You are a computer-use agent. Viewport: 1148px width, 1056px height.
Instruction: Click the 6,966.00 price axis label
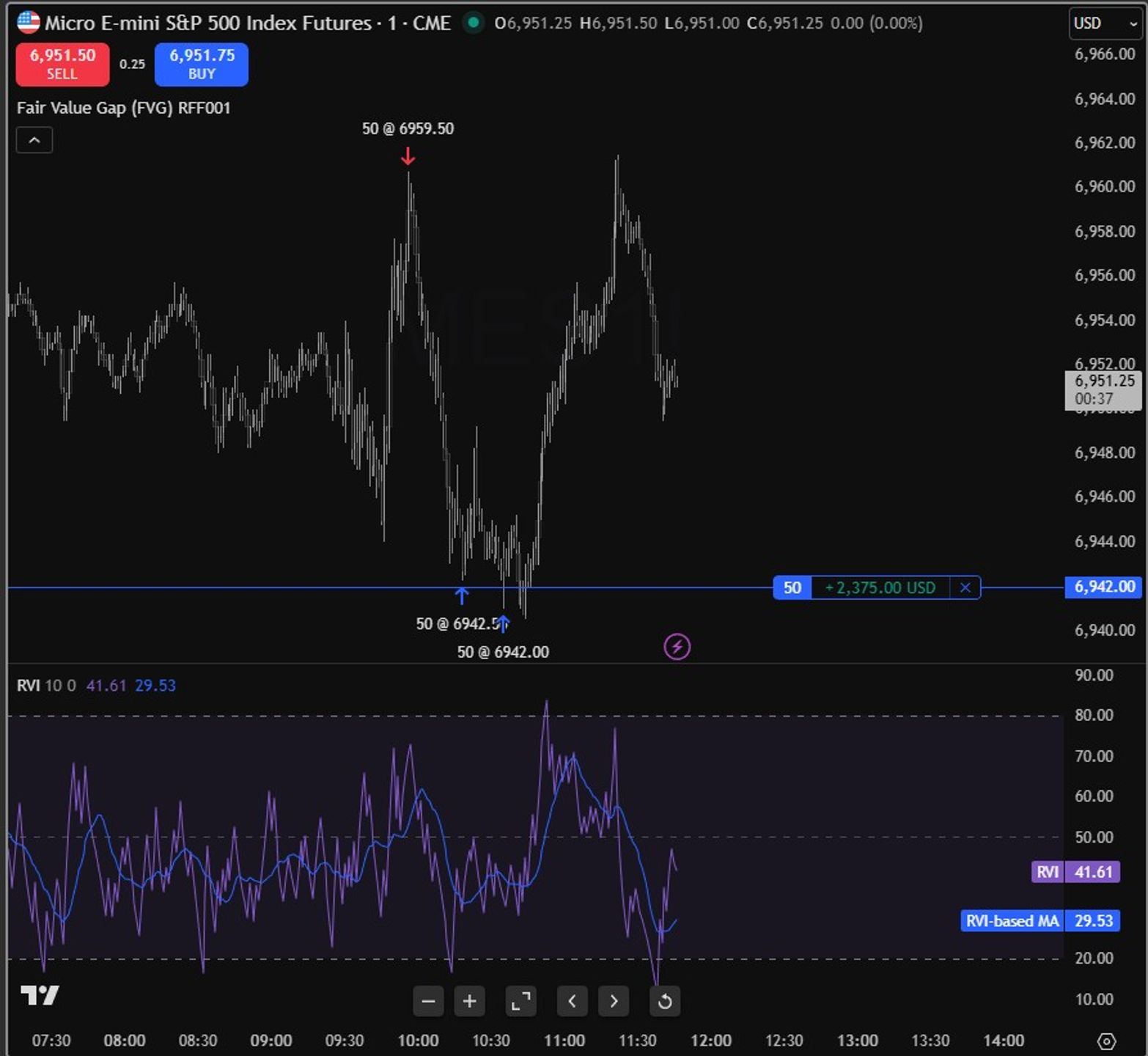tap(1105, 54)
